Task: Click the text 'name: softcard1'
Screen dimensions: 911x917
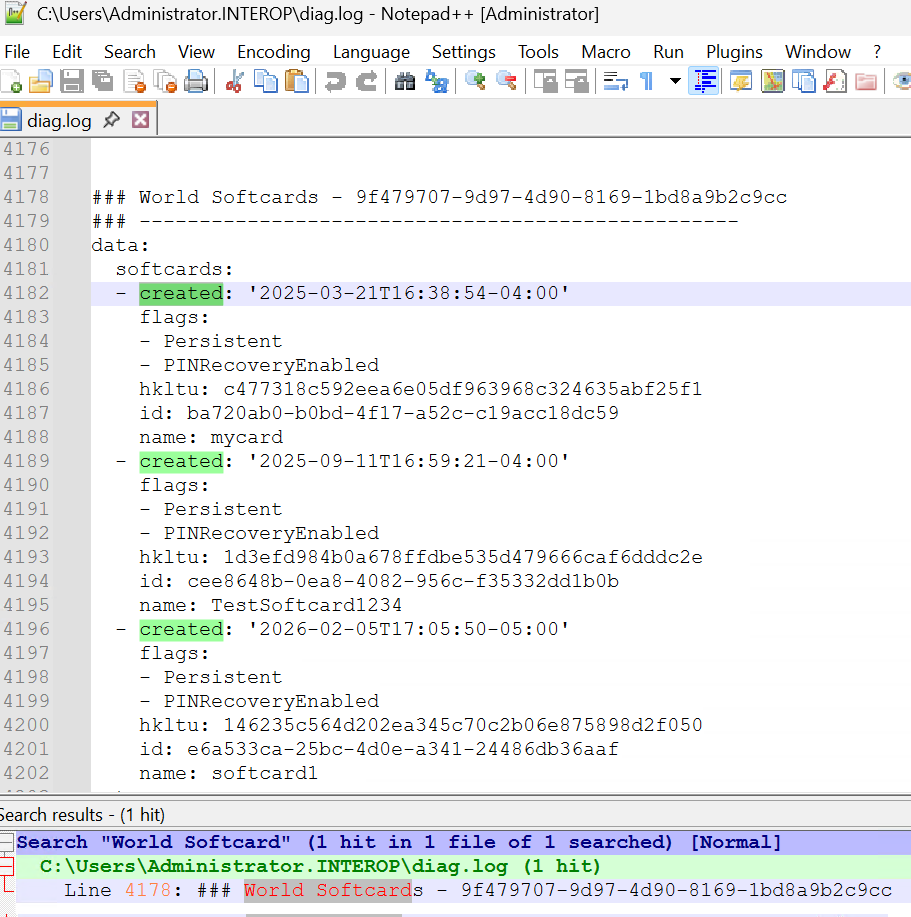Action: click(x=229, y=773)
